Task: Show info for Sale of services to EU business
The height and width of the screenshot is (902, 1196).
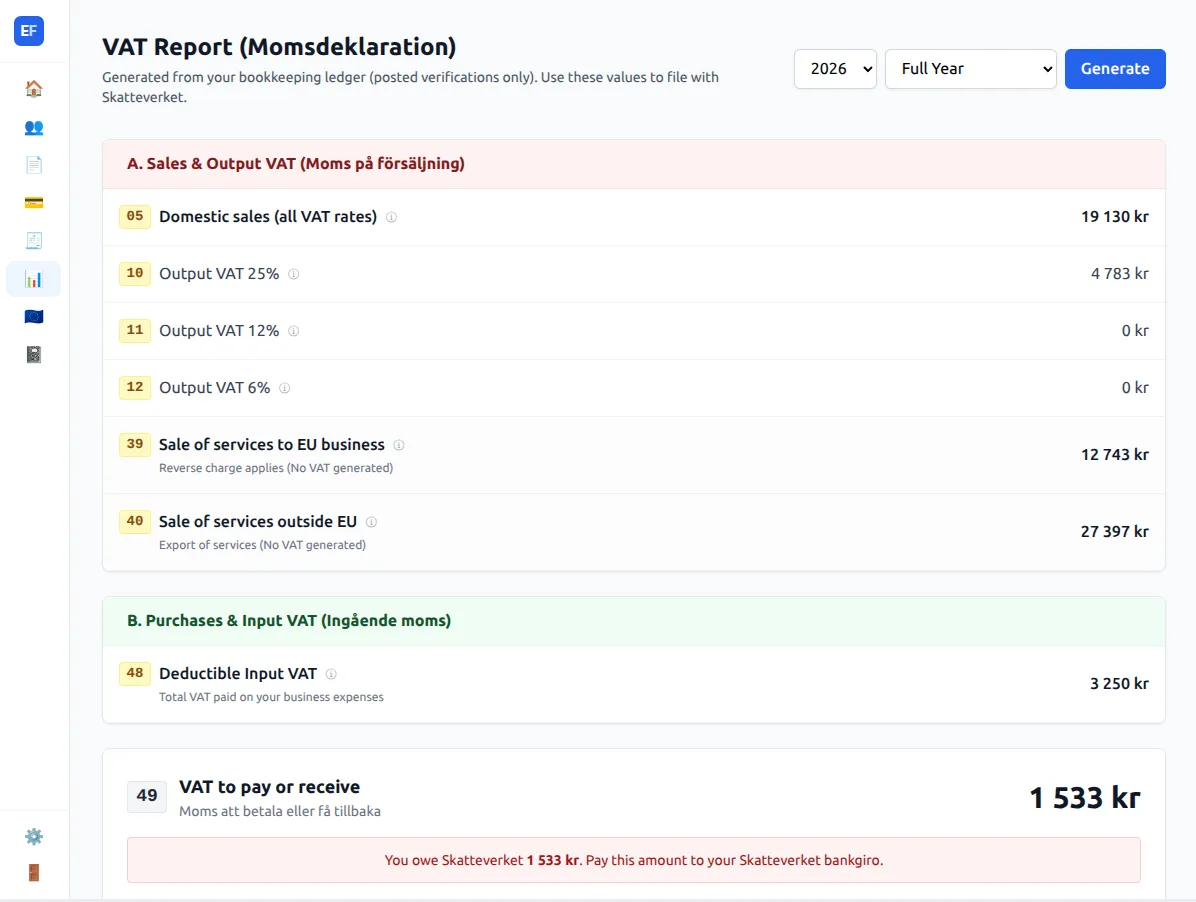Action: coord(399,445)
